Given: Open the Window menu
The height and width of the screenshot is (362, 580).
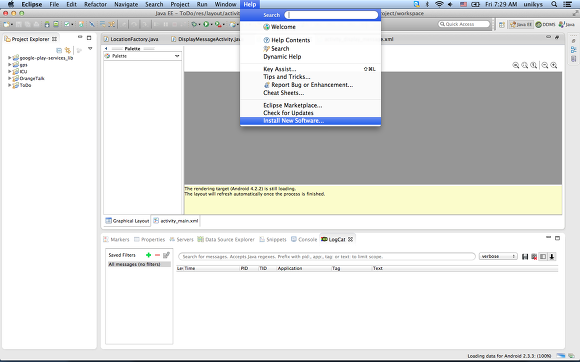Looking at the screenshot, I should pos(225,4).
